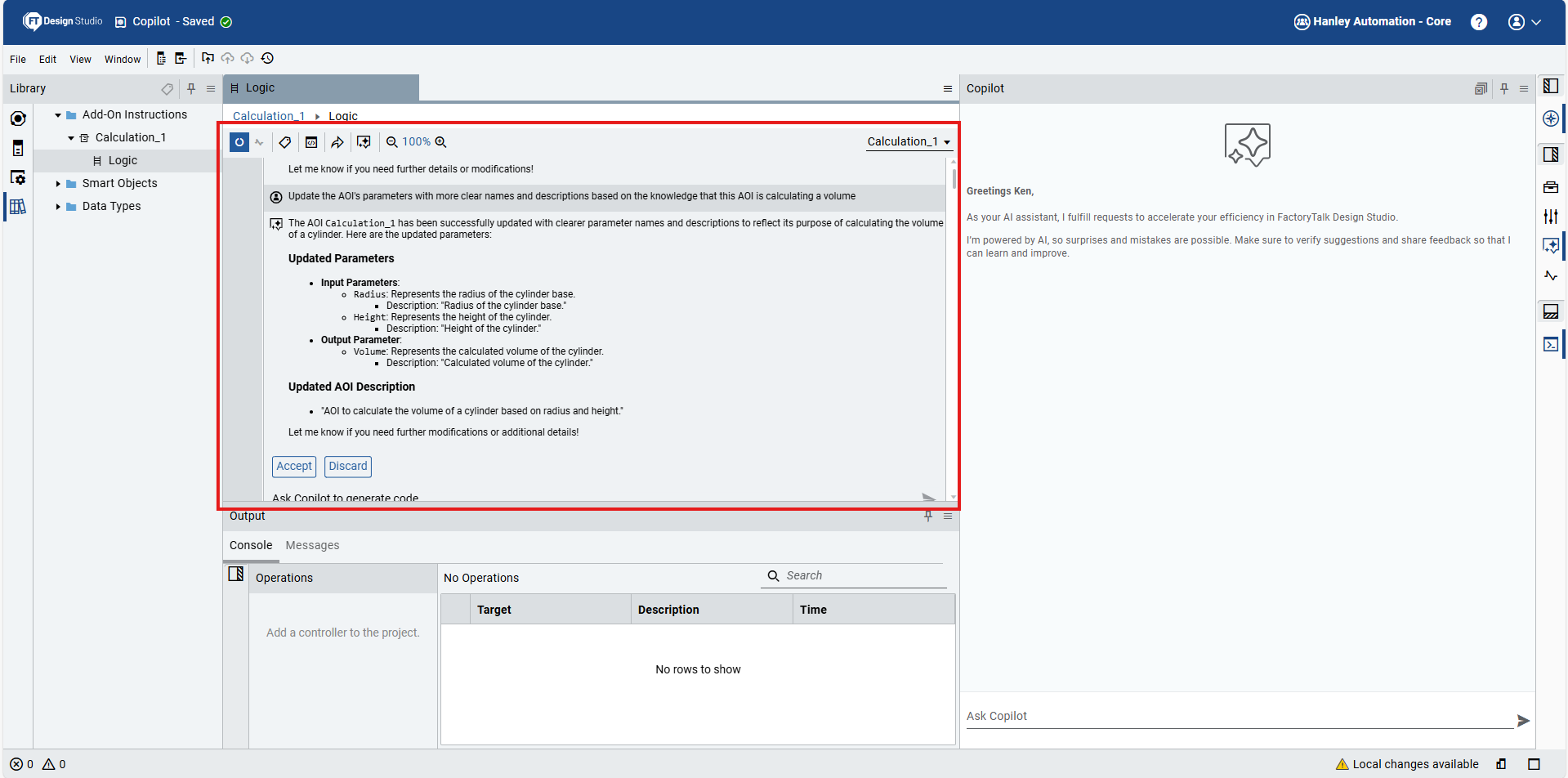Switch to the Logic editor tab
This screenshot has height=778, width=1568.
(x=321, y=87)
